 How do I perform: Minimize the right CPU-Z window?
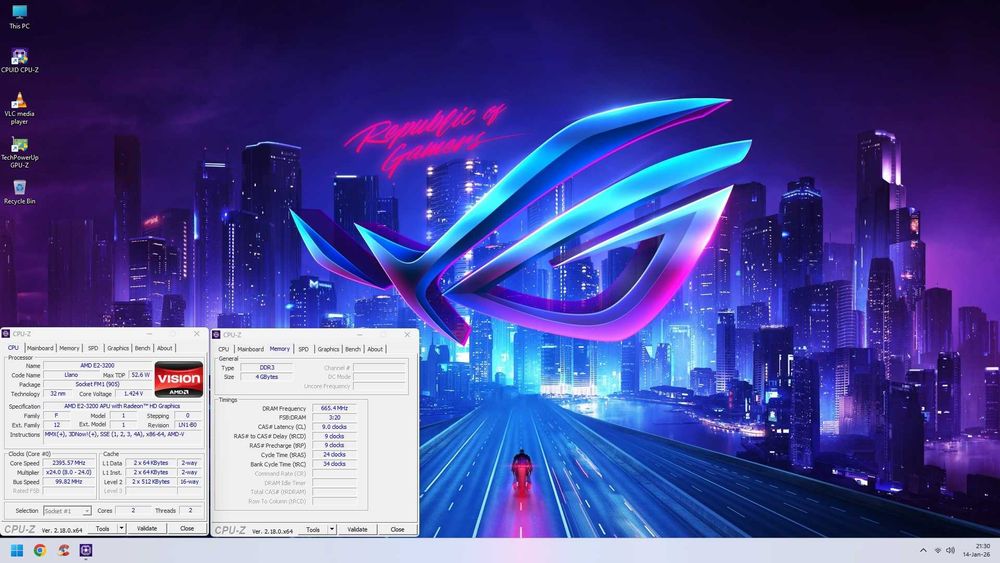coord(360,335)
